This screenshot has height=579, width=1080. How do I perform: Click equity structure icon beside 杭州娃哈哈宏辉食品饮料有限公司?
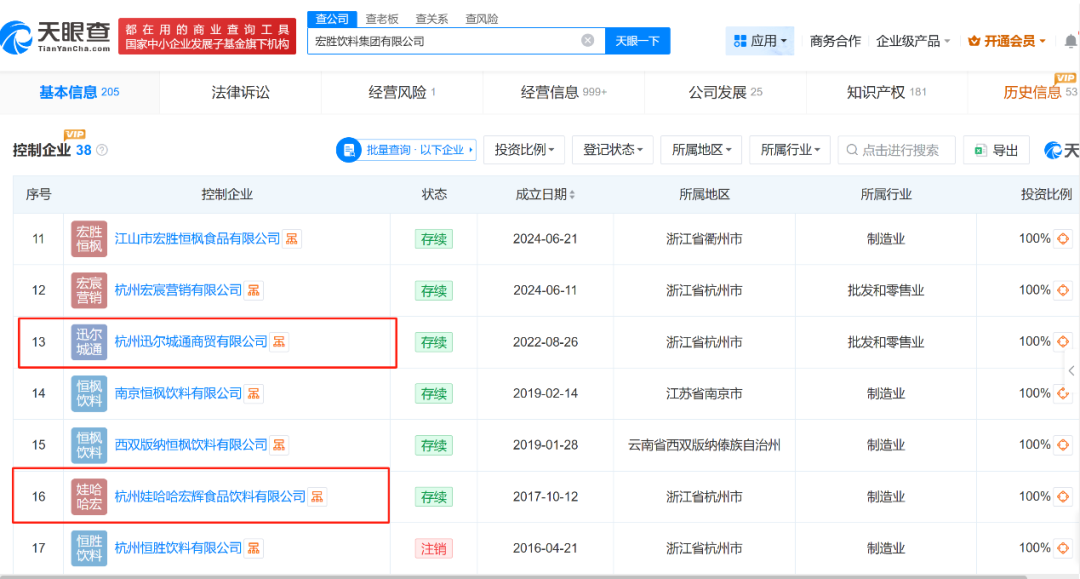pyautogui.click(x=317, y=497)
